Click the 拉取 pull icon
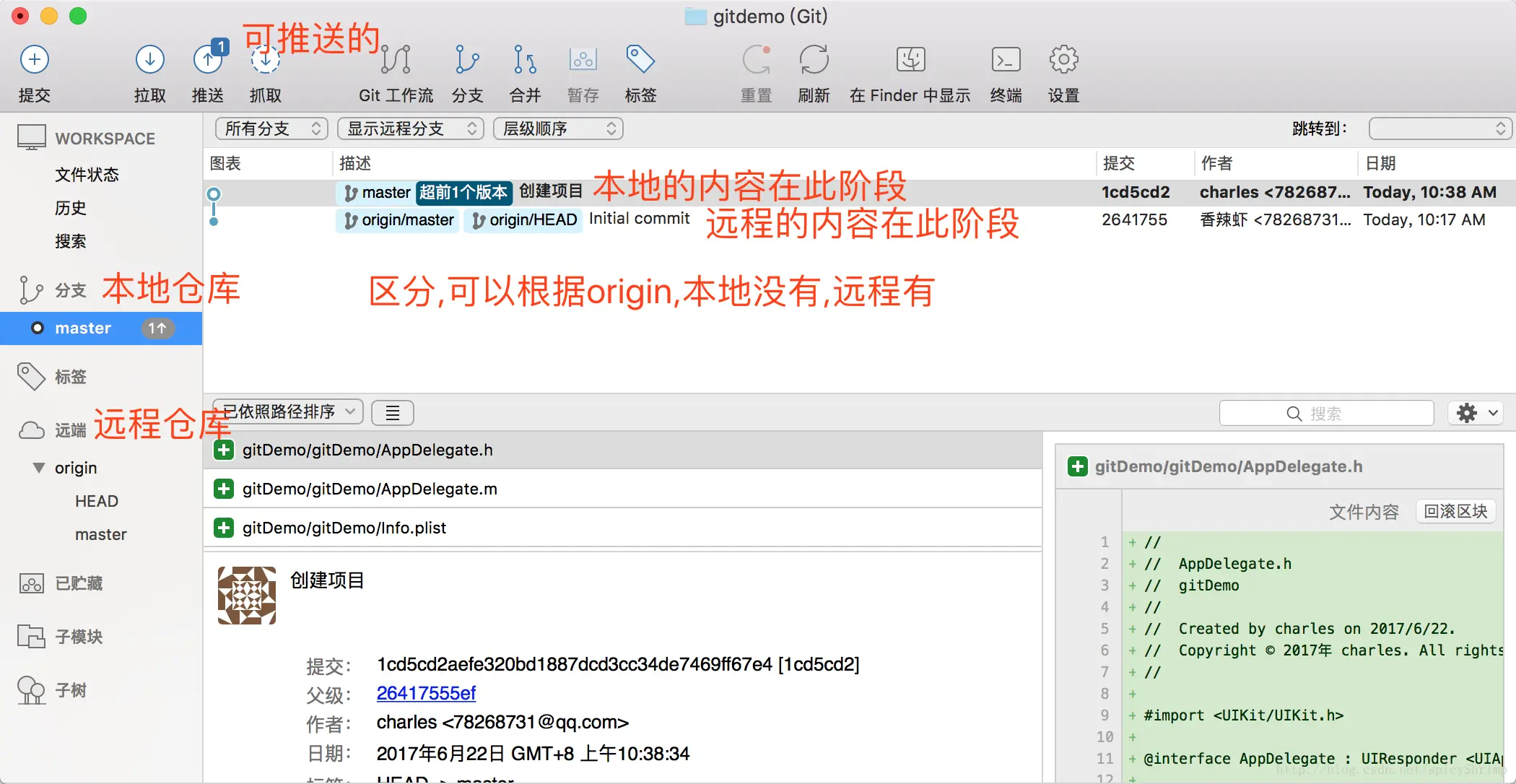Viewport: 1516px width, 784px height. 149,60
